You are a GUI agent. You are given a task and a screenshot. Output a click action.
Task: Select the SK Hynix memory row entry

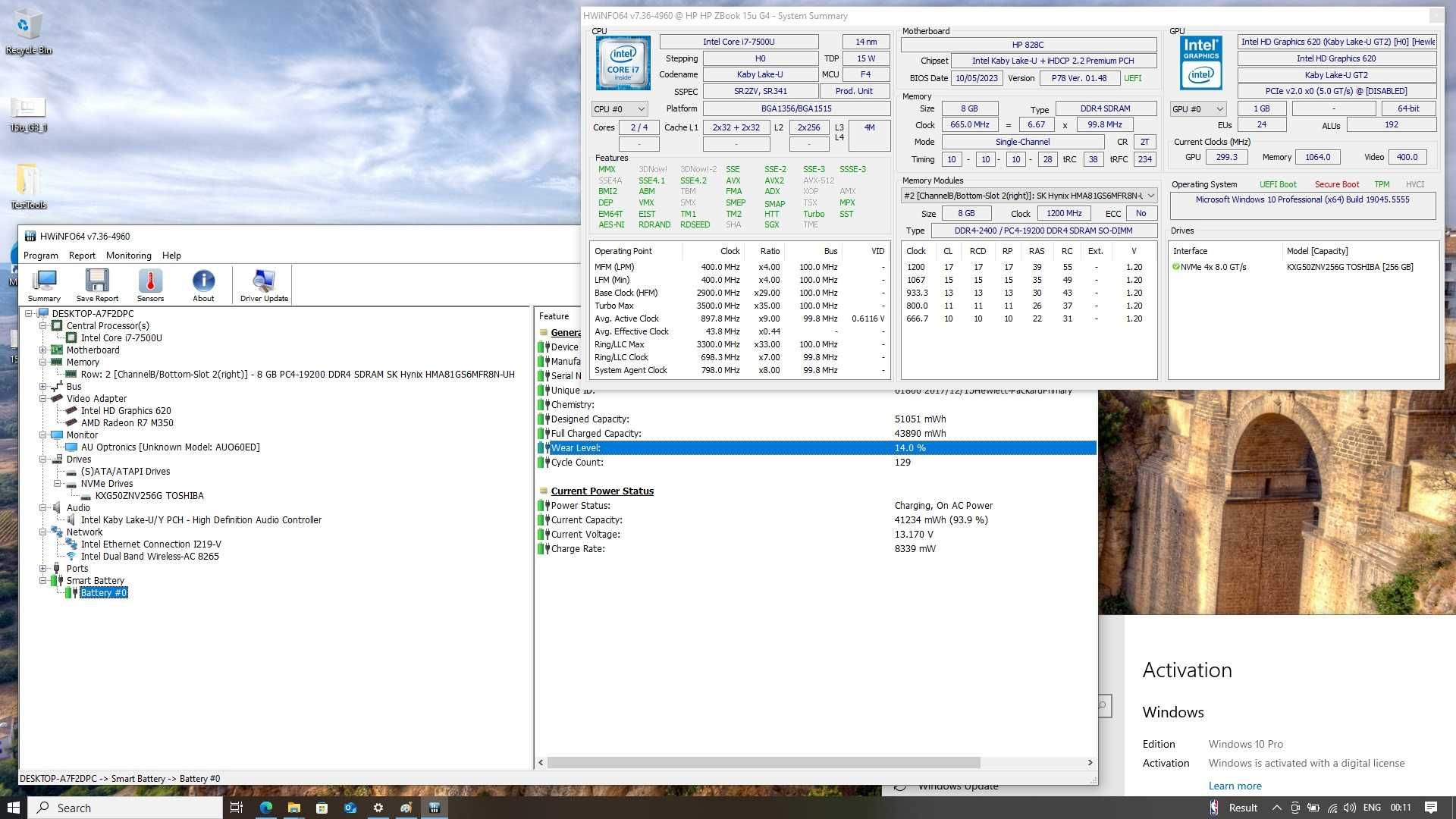[297, 374]
